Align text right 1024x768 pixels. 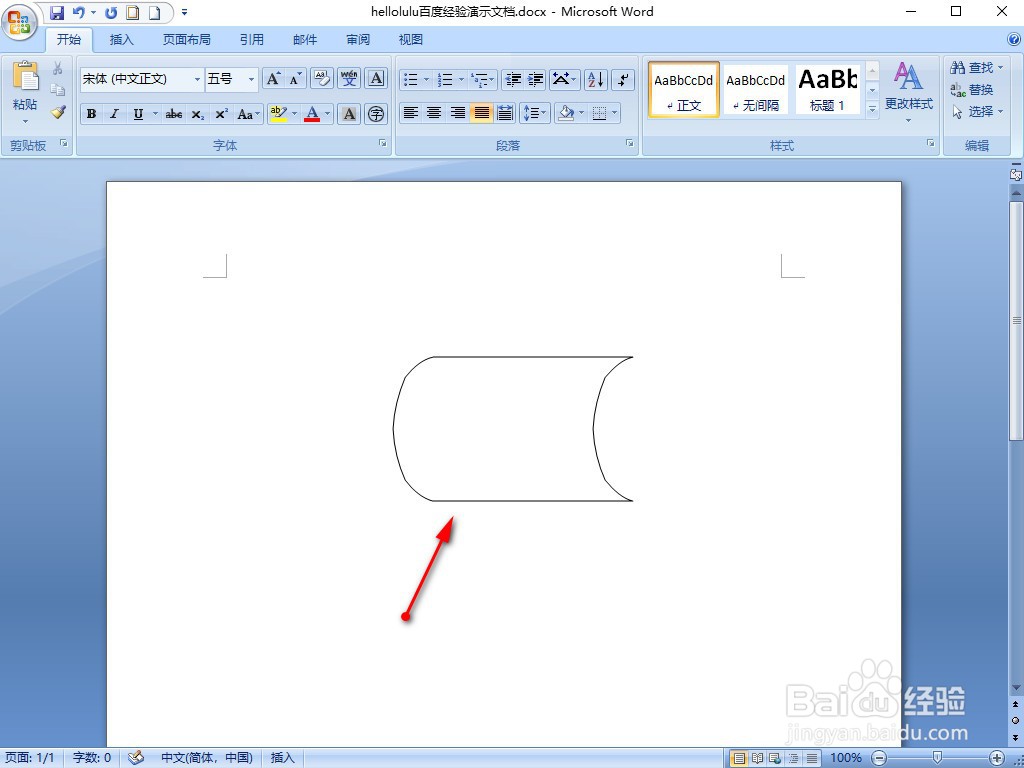pos(458,113)
